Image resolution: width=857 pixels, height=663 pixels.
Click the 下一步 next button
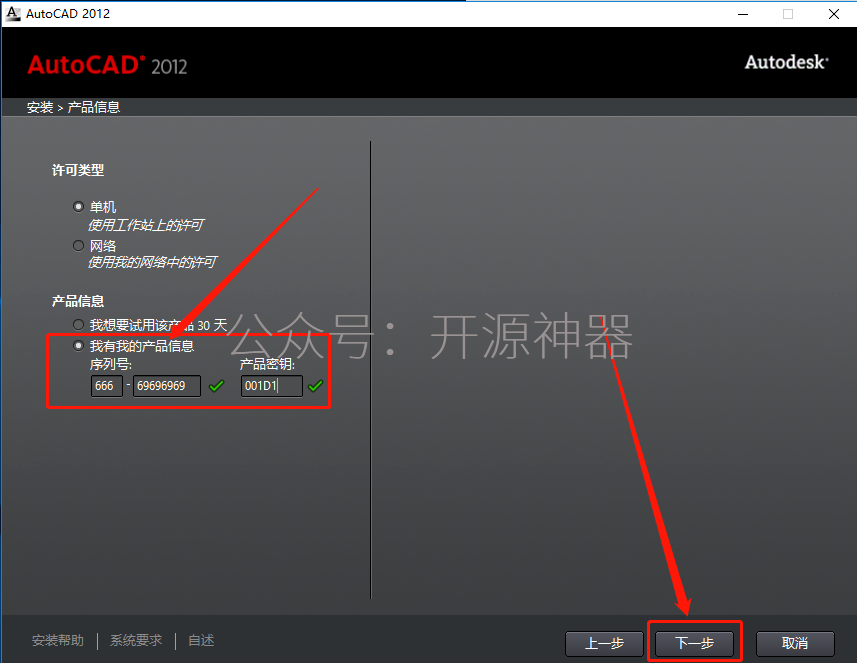(694, 643)
